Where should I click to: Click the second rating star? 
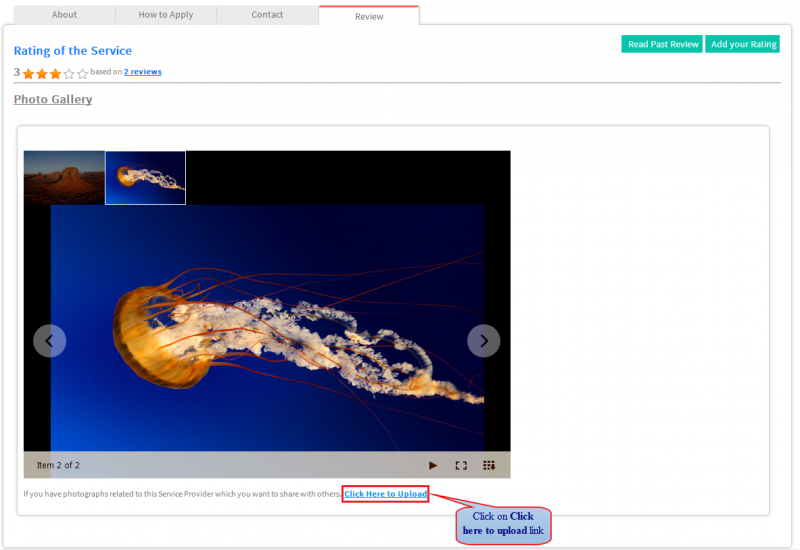[x=42, y=74]
